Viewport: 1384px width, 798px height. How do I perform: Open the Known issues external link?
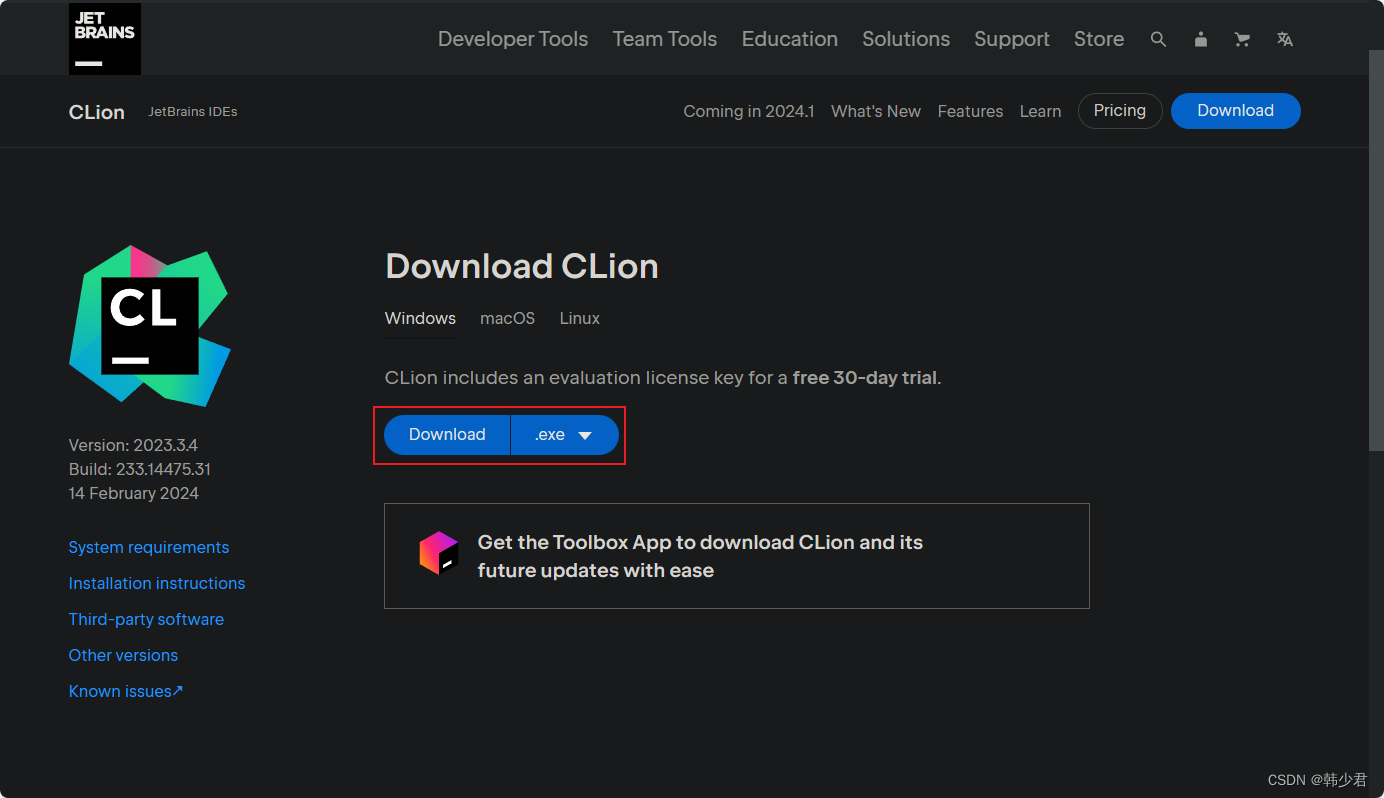tap(126, 691)
